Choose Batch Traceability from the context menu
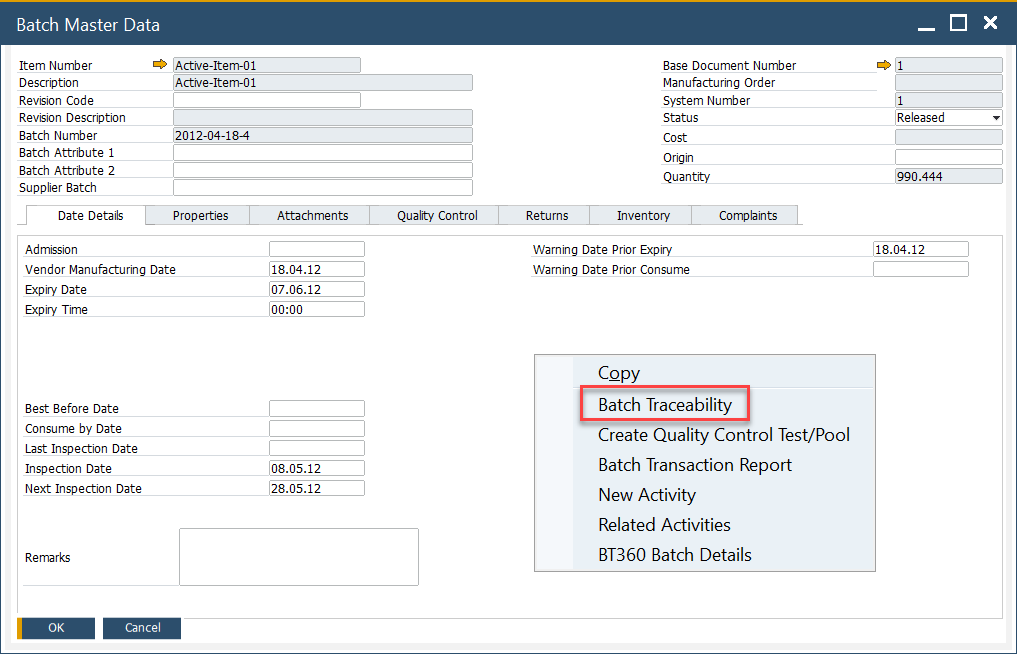Viewport: 1017px width, 654px height. pyautogui.click(x=664, y=404)
